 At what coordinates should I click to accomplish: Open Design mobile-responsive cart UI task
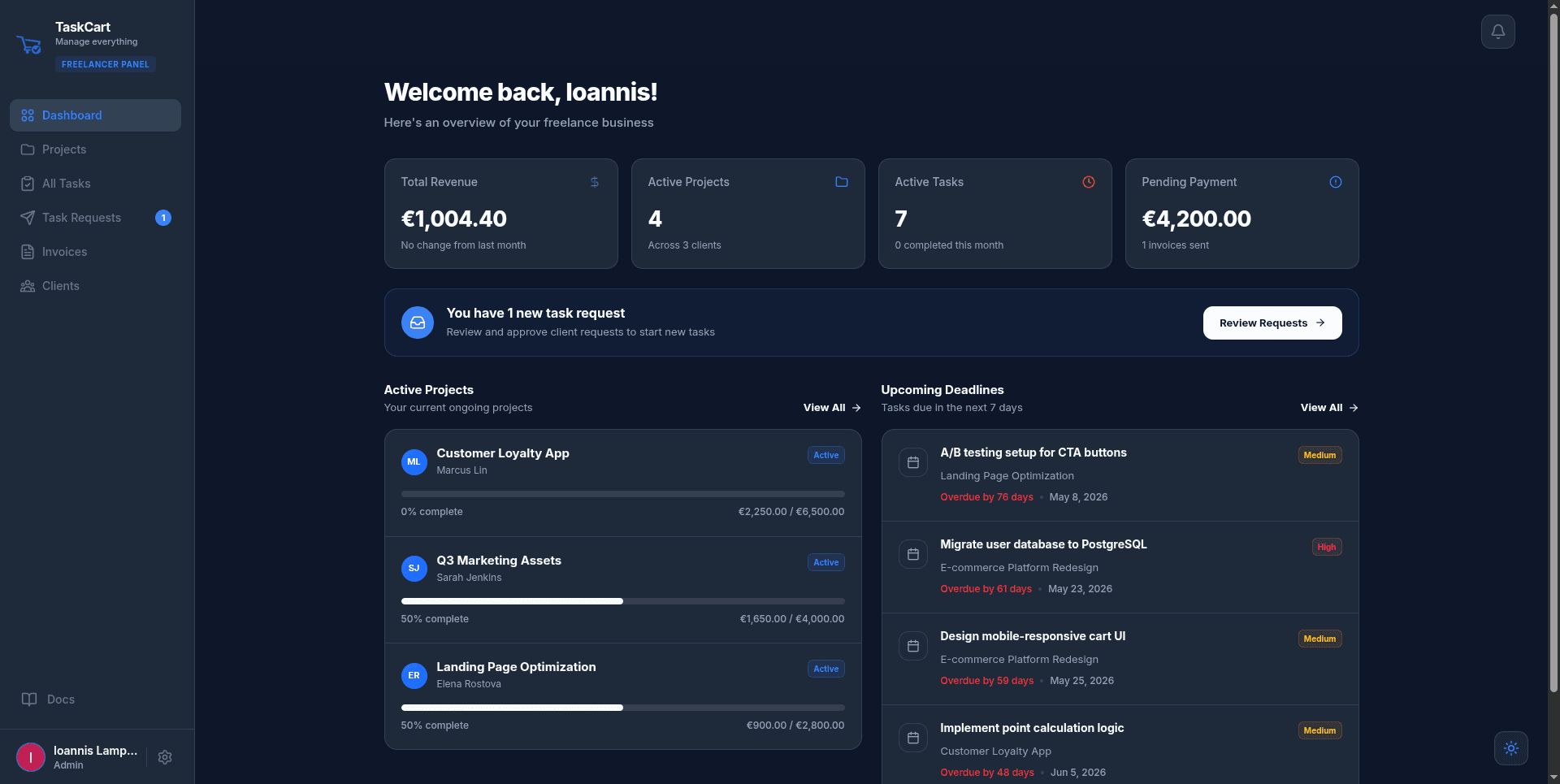(x=1033, y=636)
